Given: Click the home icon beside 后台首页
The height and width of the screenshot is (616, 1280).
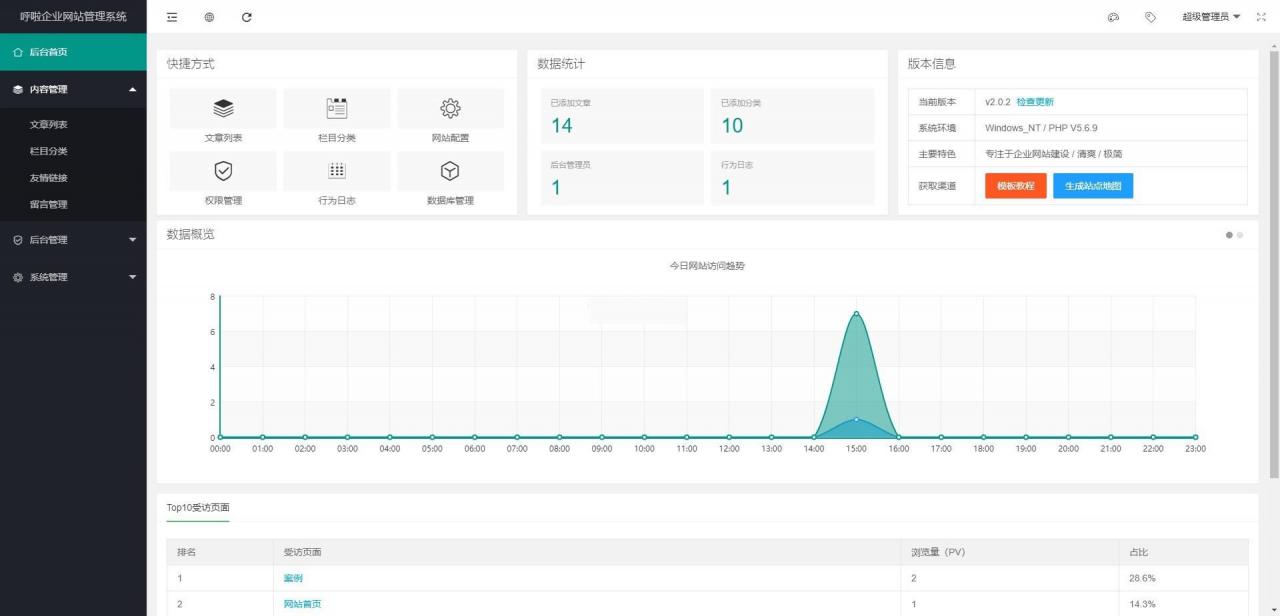Looking at the screenshot, I should (18, 52).
